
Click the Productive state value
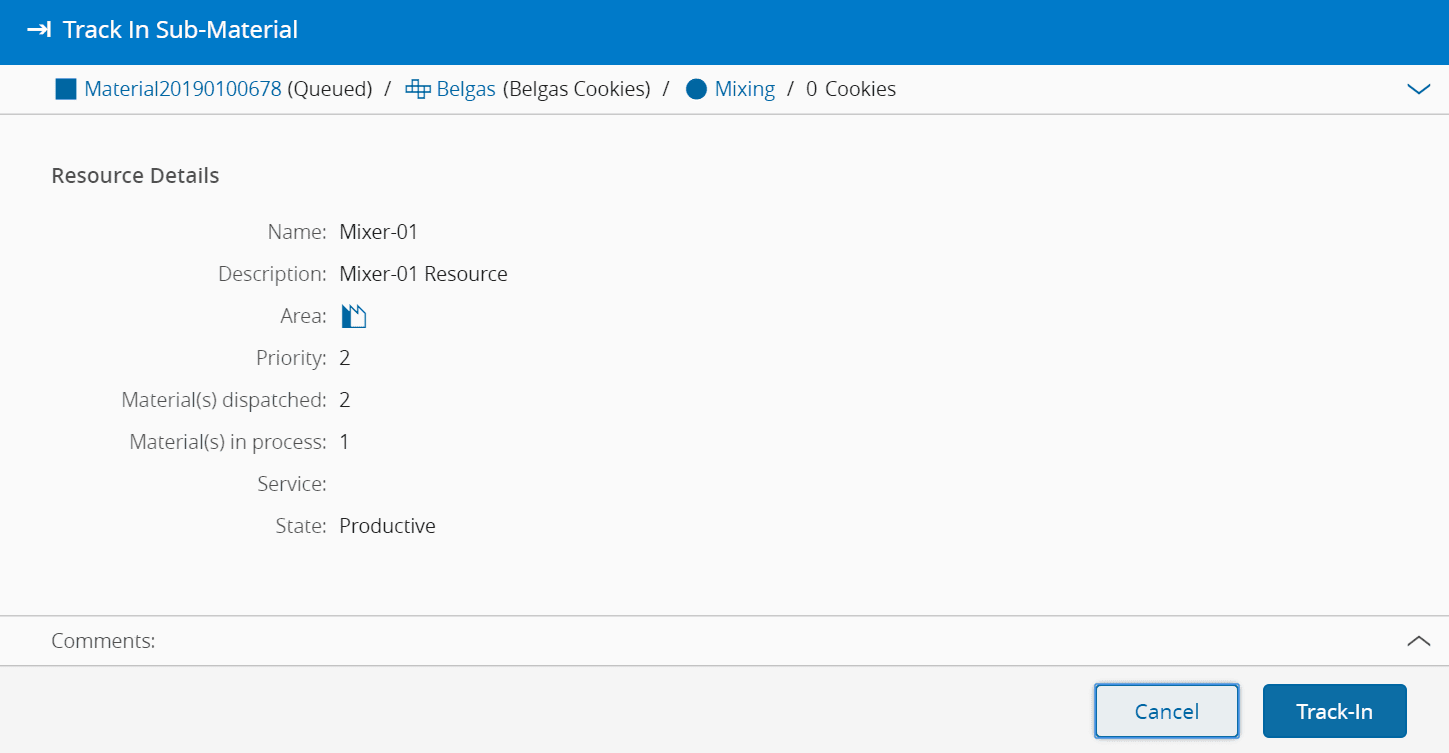[x=387, y=526]
